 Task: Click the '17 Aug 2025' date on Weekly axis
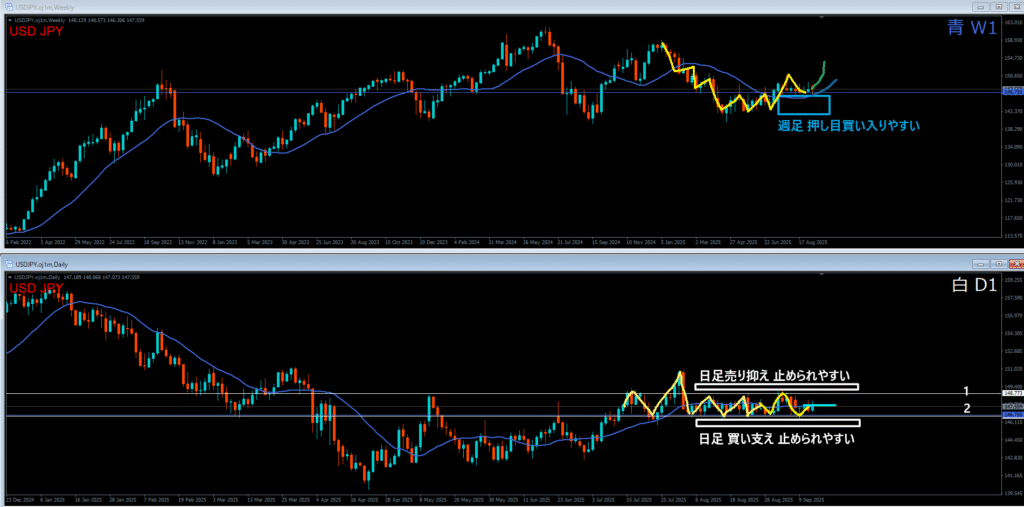pos(814,242)
